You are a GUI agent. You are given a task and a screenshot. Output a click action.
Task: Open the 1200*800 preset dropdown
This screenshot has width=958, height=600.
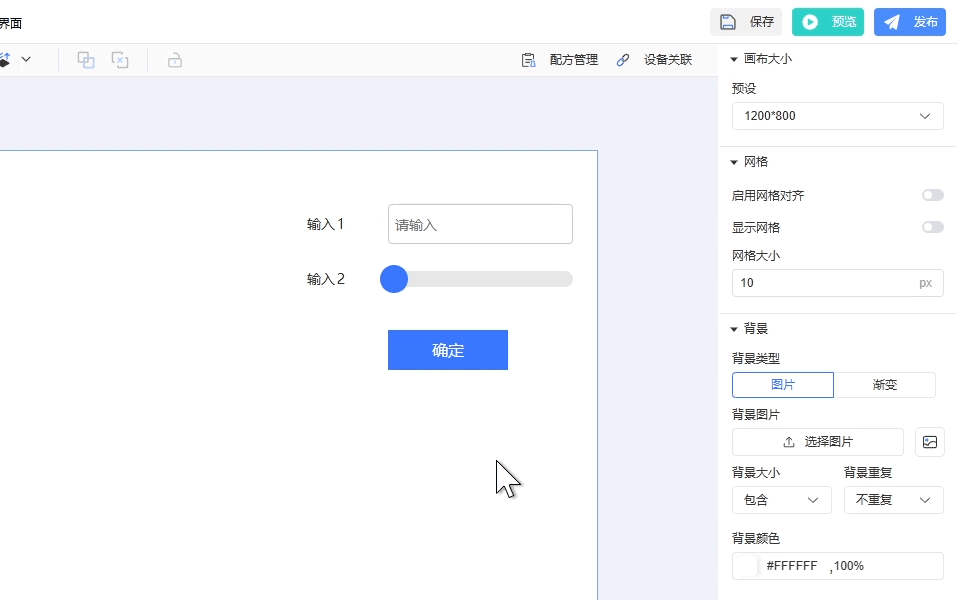[x=837, y=116]
